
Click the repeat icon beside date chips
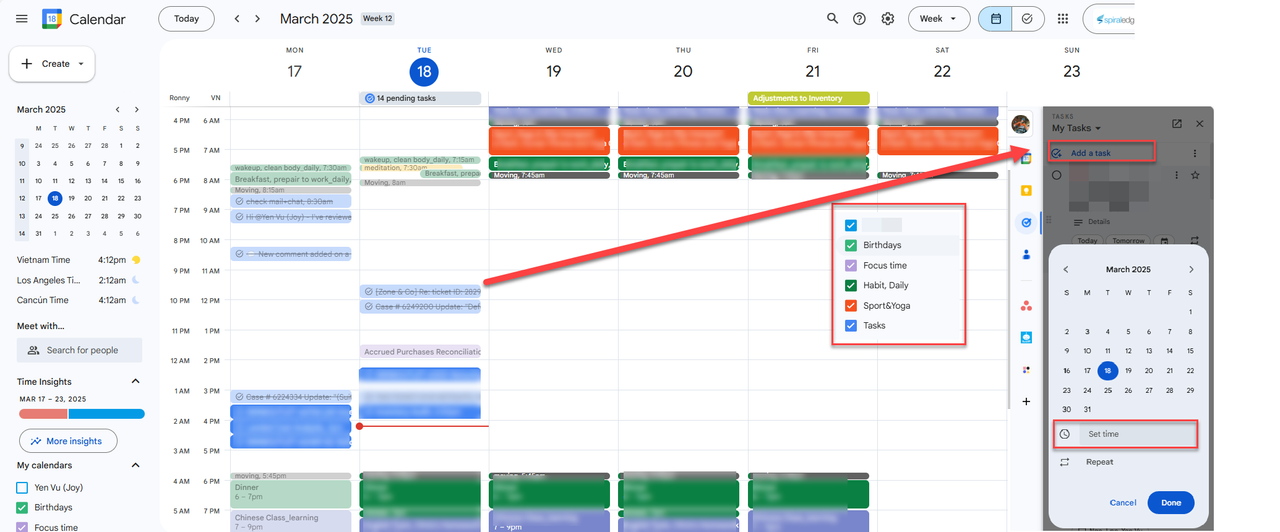(1195, 241)
